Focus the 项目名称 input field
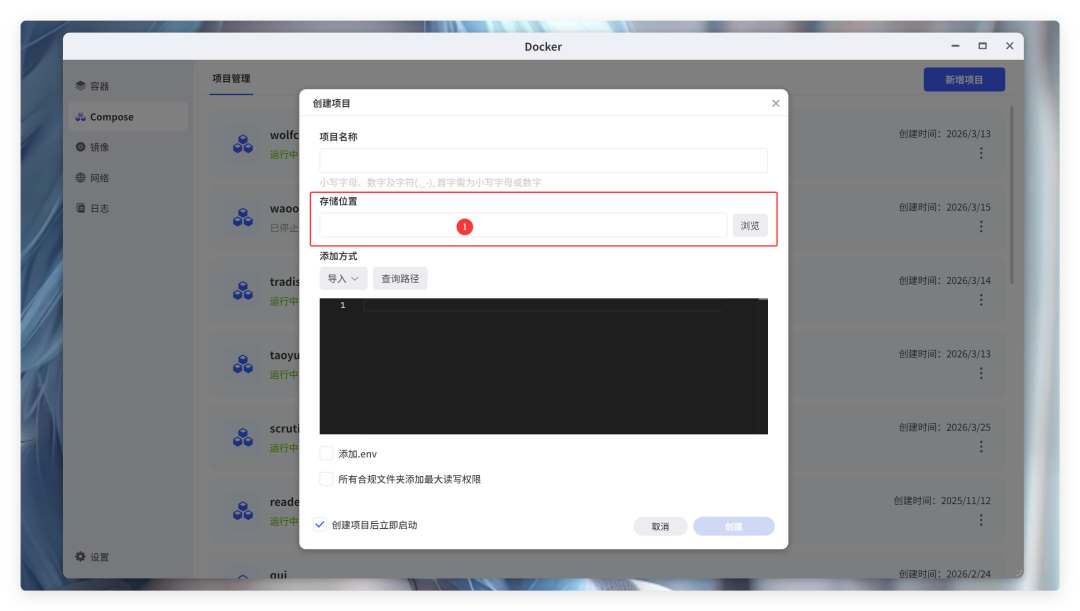 click(543, 160)
